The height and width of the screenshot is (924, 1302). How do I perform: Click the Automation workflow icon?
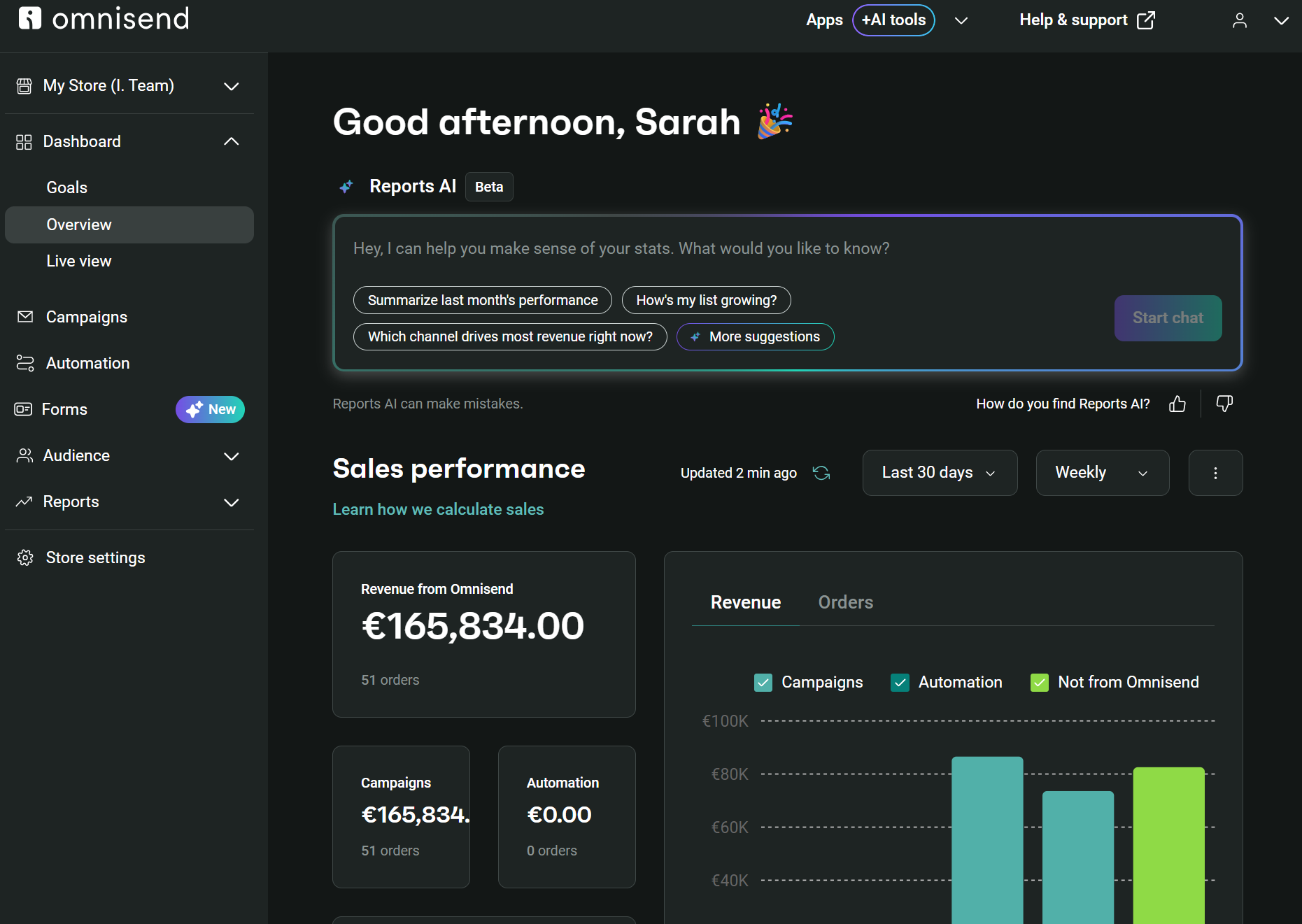(25, 363)
